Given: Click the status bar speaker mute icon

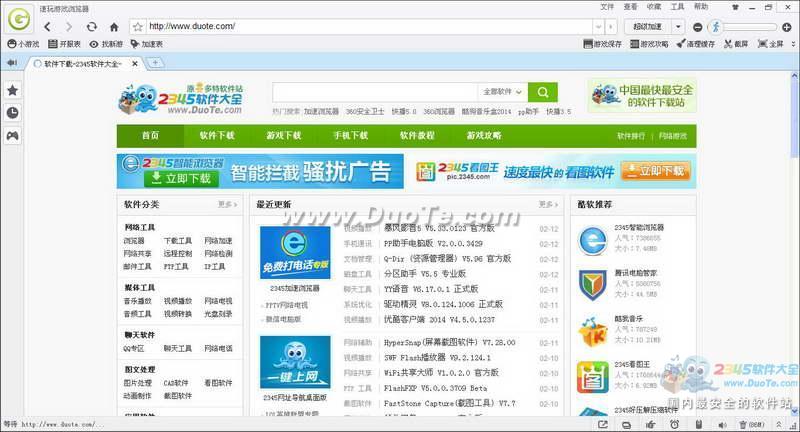Looking at the screenshot, I should (x=722, y=424).
